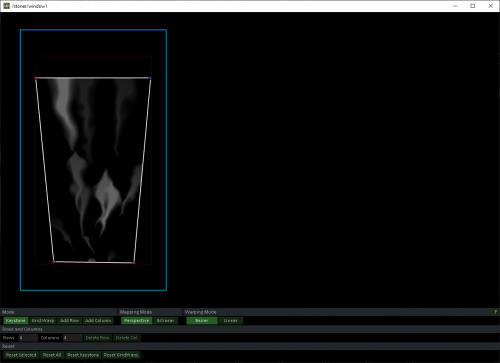This screenshot has width=500, height=363.
Task: Open the help question mark icon
Action: coord(495,312)
